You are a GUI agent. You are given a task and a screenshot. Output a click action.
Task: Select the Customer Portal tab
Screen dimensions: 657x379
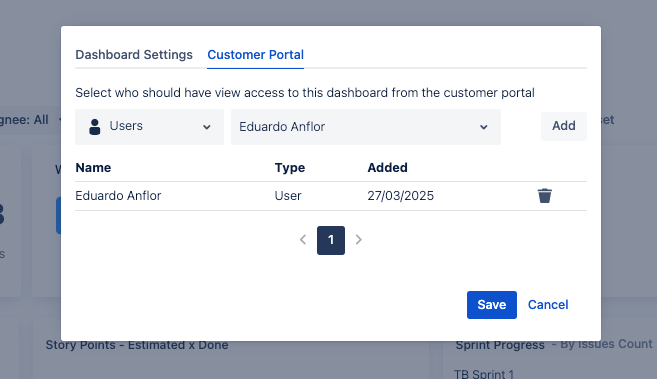click(256, 55)
